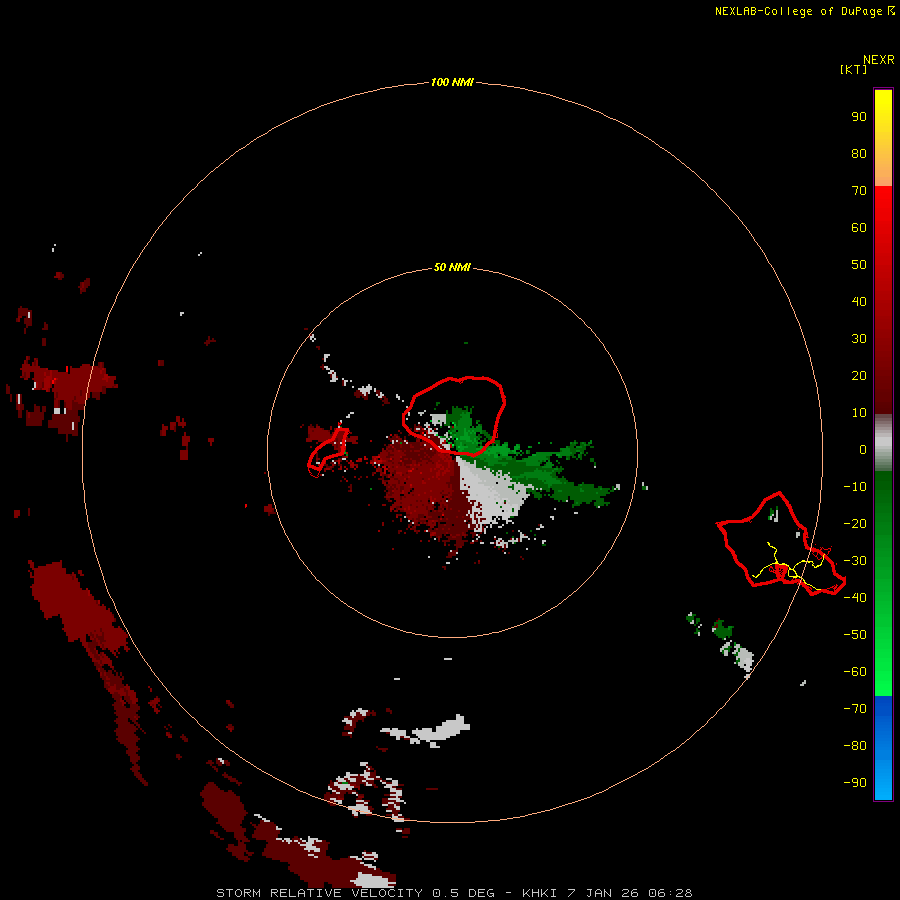
Task: Click the 70 value on the velocity scale
Action: point(859,191)
